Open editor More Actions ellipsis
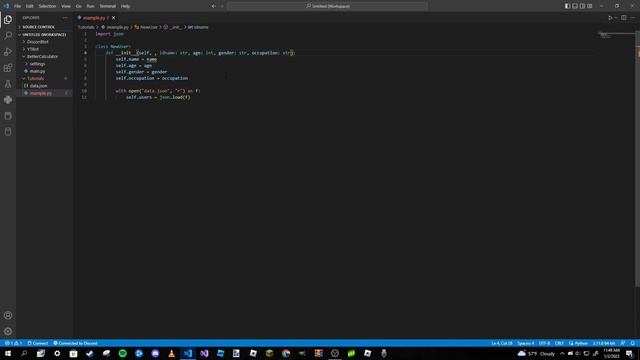 click(632, 18)
